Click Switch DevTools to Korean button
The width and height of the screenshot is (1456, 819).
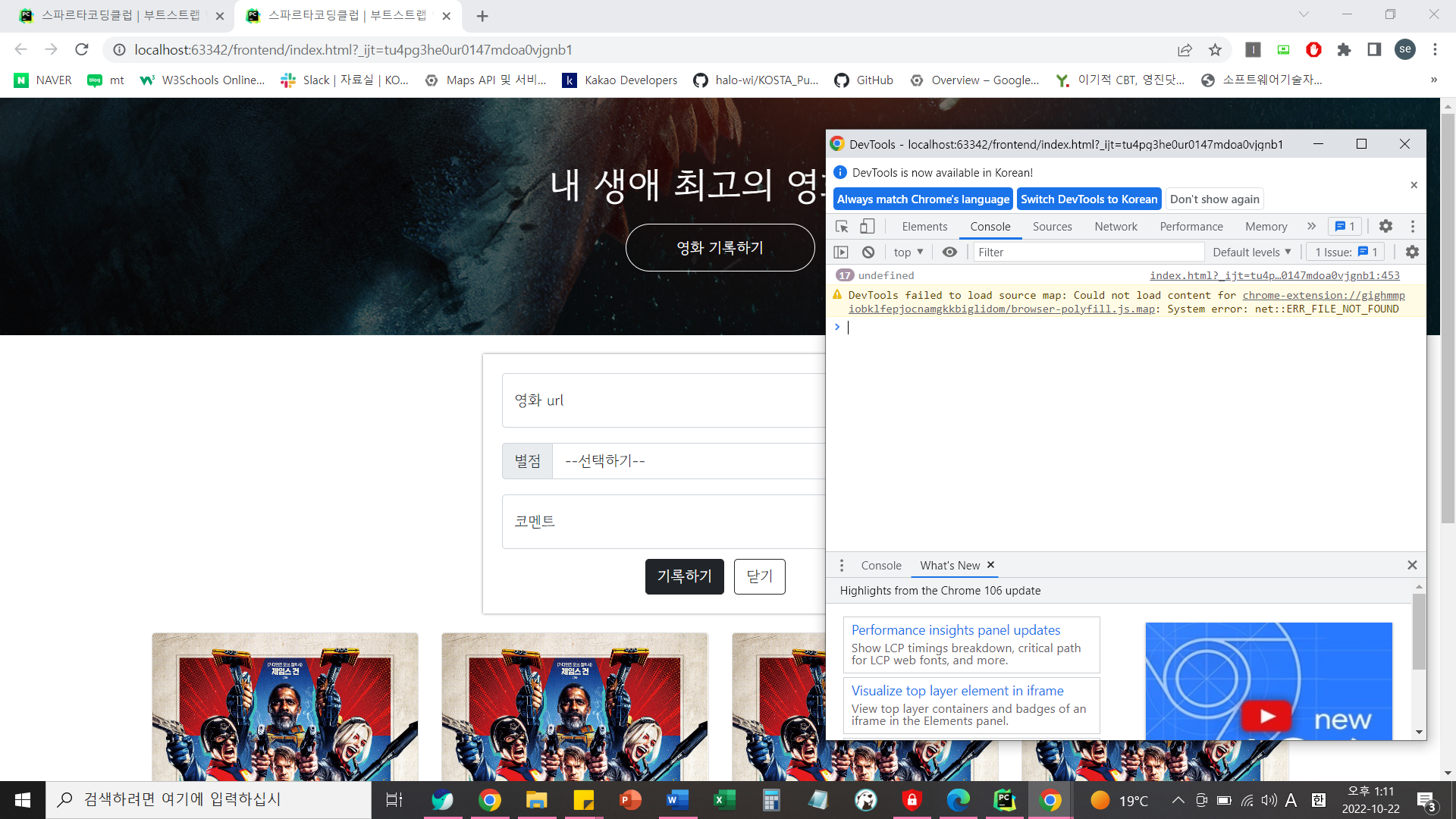(1089, 199)
